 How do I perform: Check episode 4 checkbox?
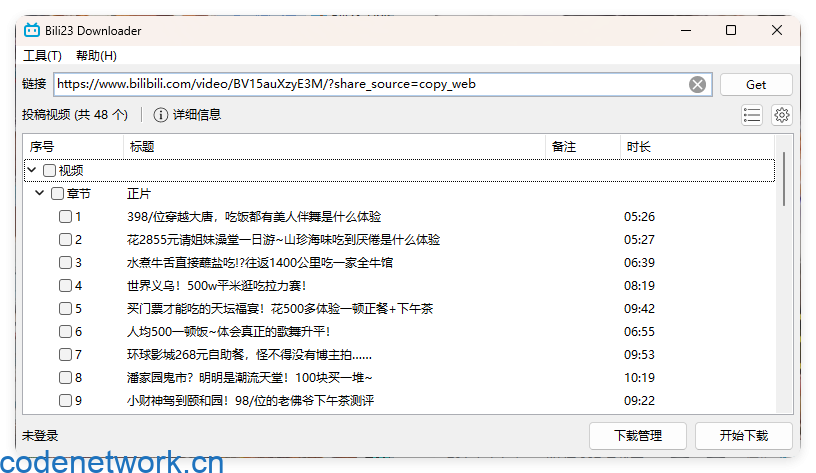(x=66, y=285)
